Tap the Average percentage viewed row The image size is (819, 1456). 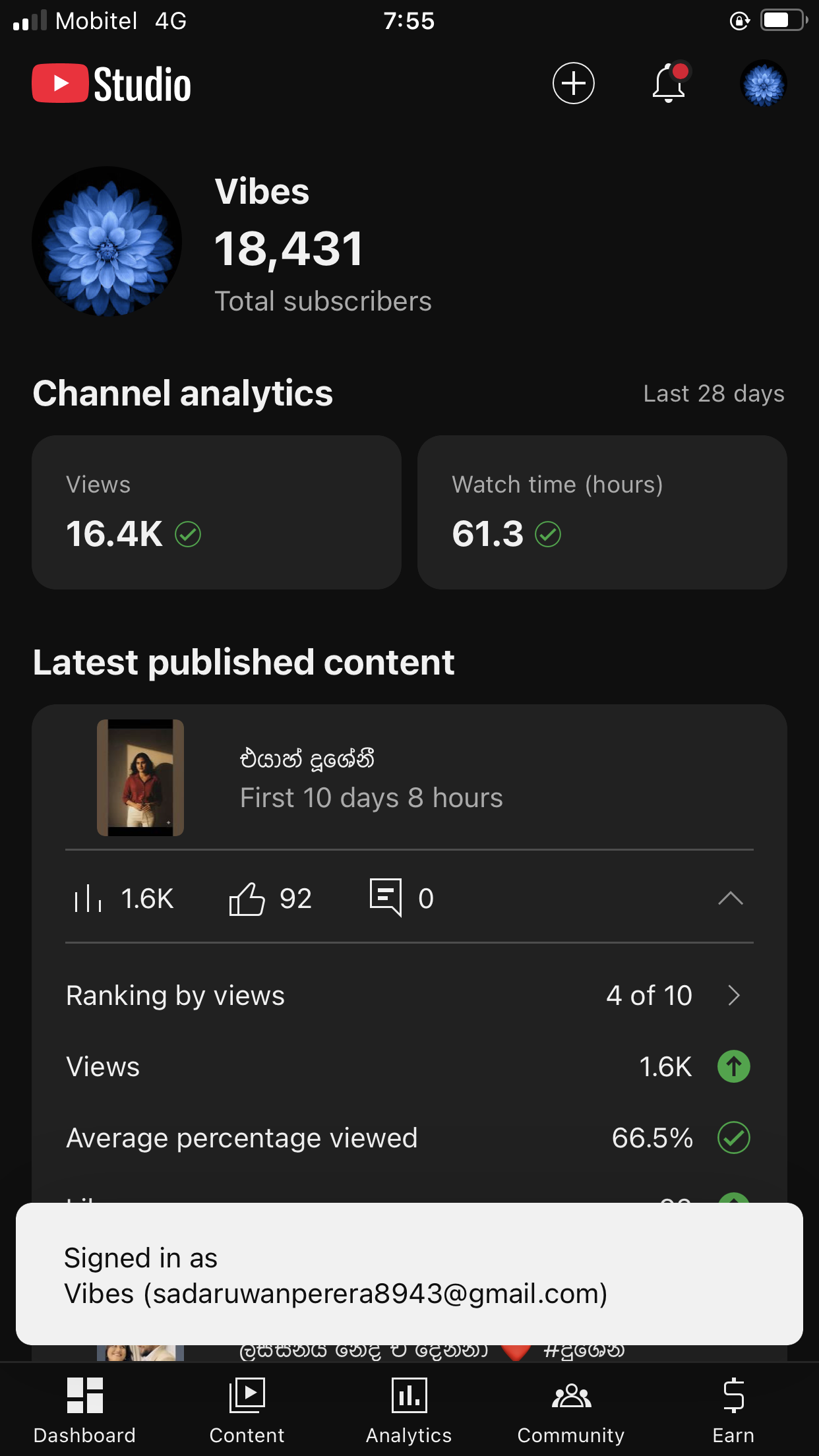(x=409, y=1137)
